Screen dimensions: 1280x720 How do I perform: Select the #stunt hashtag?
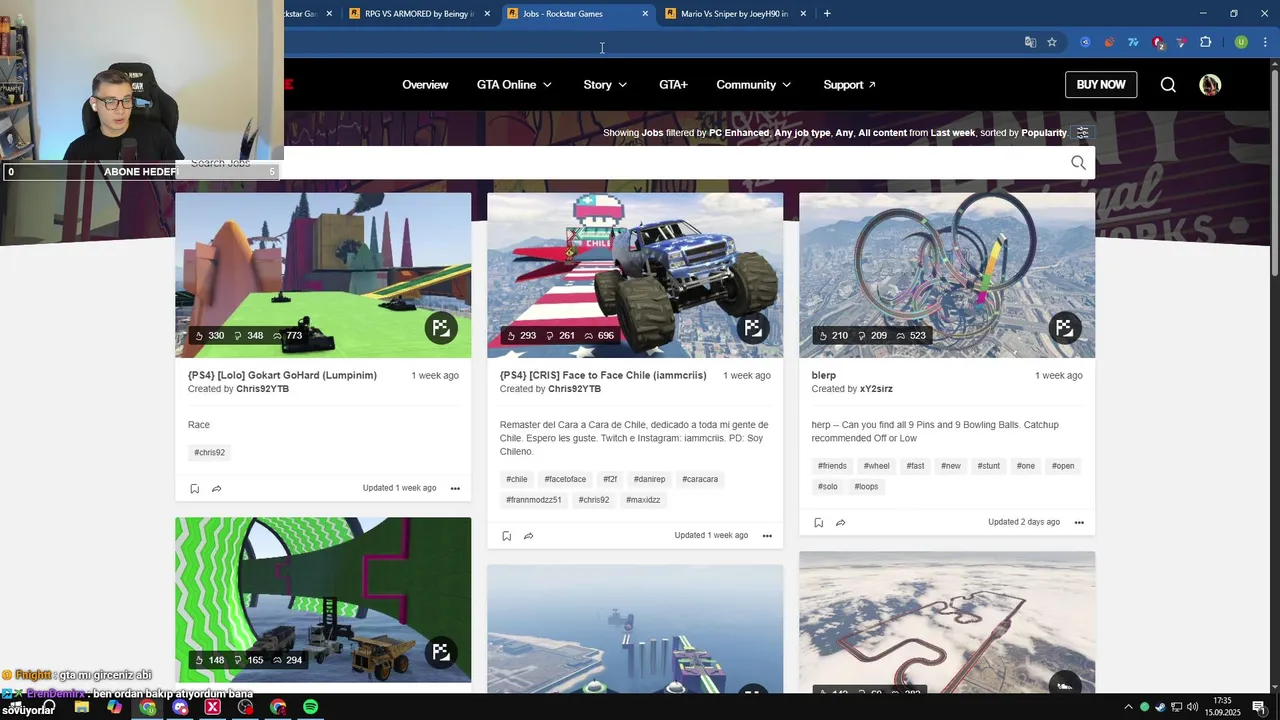(x=988, y=466)
